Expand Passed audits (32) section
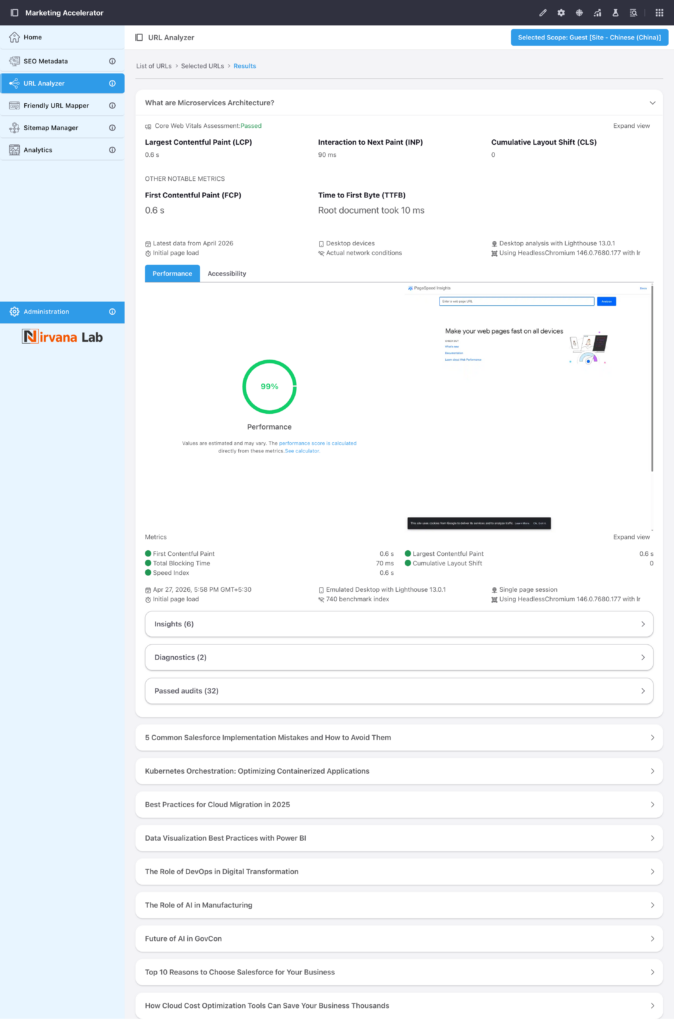This screenshot has height=1024, width=674. (399, 691)
